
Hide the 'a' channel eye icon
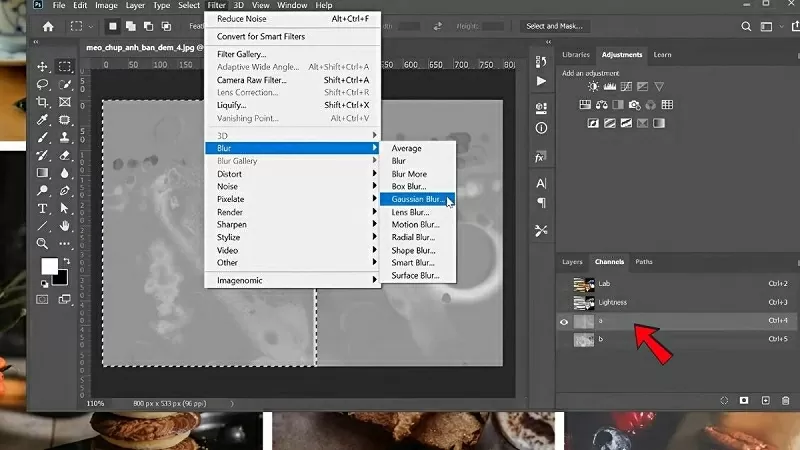pyautogui.click(x=565, y=321)
